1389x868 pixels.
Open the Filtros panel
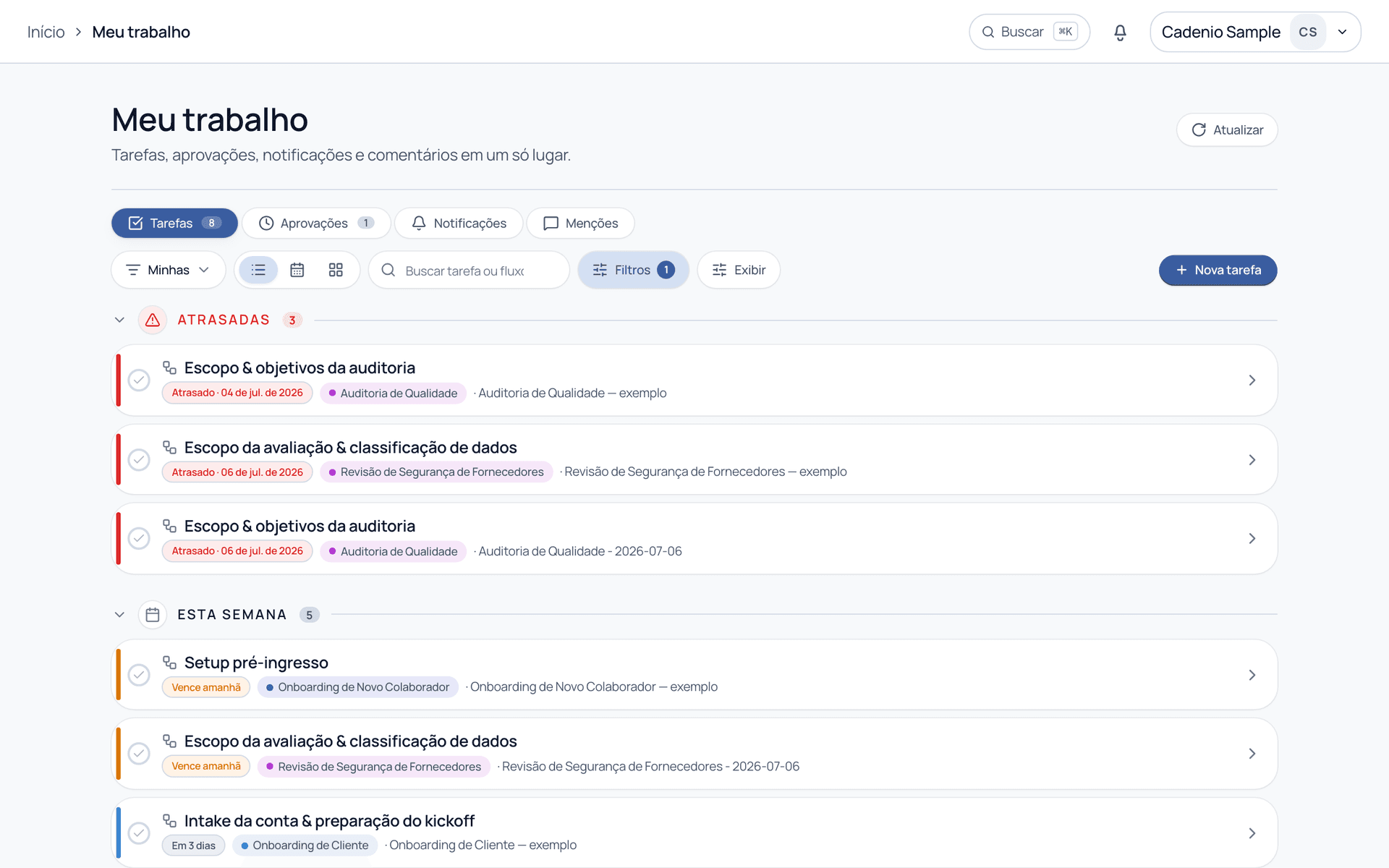(633, 270)
